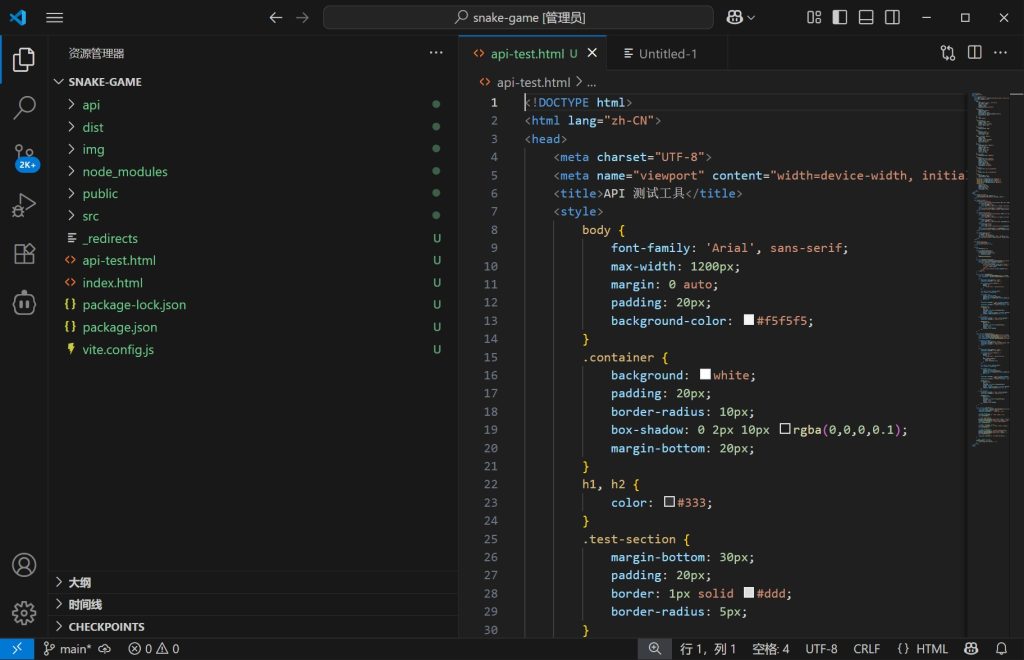1024x660 pixels.
Task: Open the Extensions view
Action: pyautogui.click(x=24, y=254)
